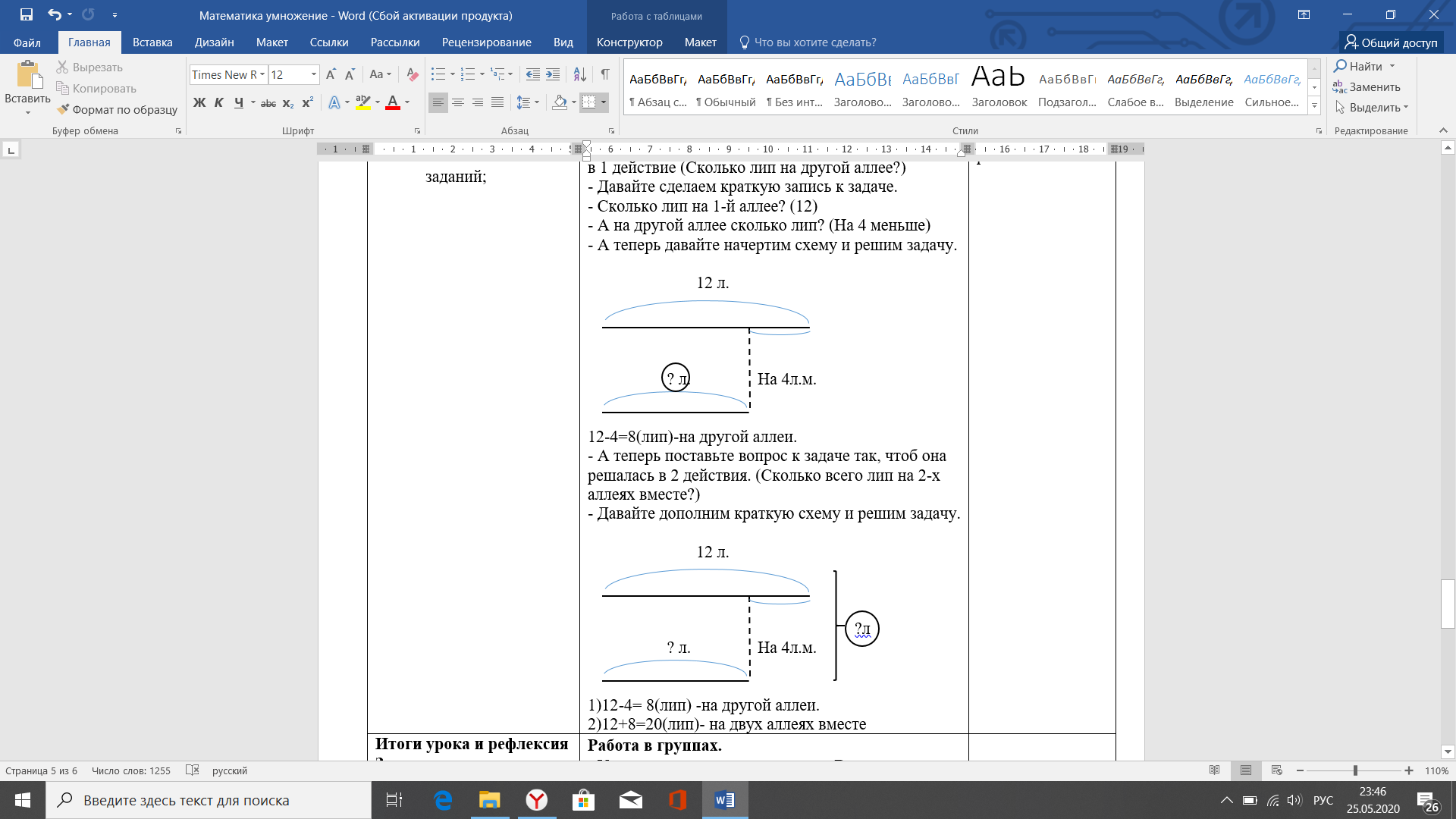
Task: Apply Заголовок title style
Action: point(999,86)
